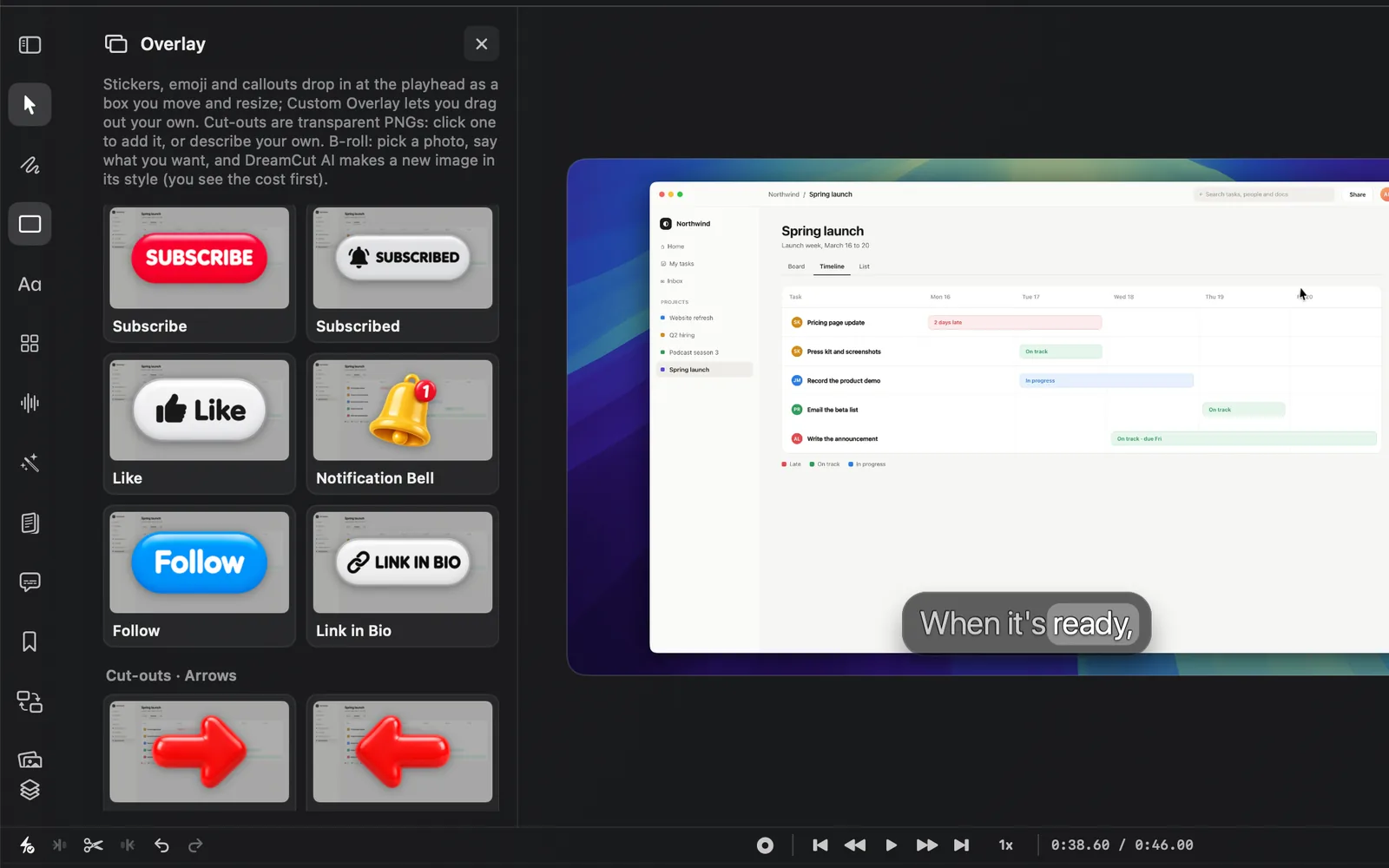Close the Overlay panel
1389x868 pixels.
[481, 44]
